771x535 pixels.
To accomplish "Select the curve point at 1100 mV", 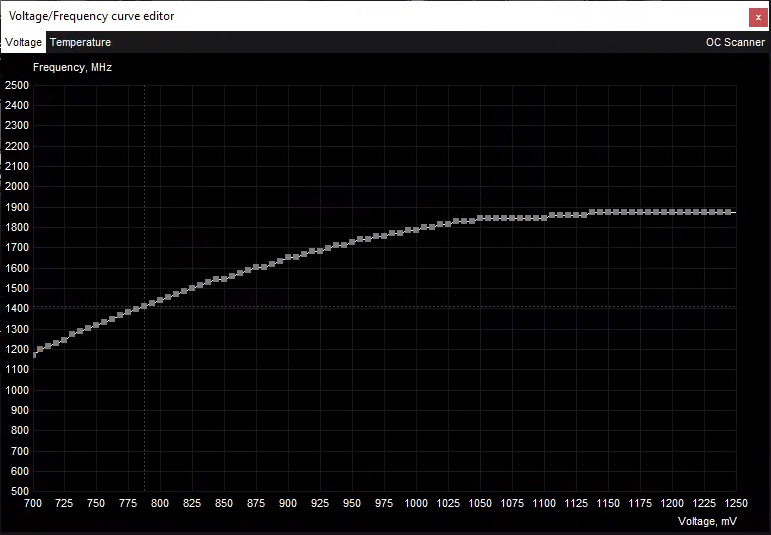I will [544, 218].
